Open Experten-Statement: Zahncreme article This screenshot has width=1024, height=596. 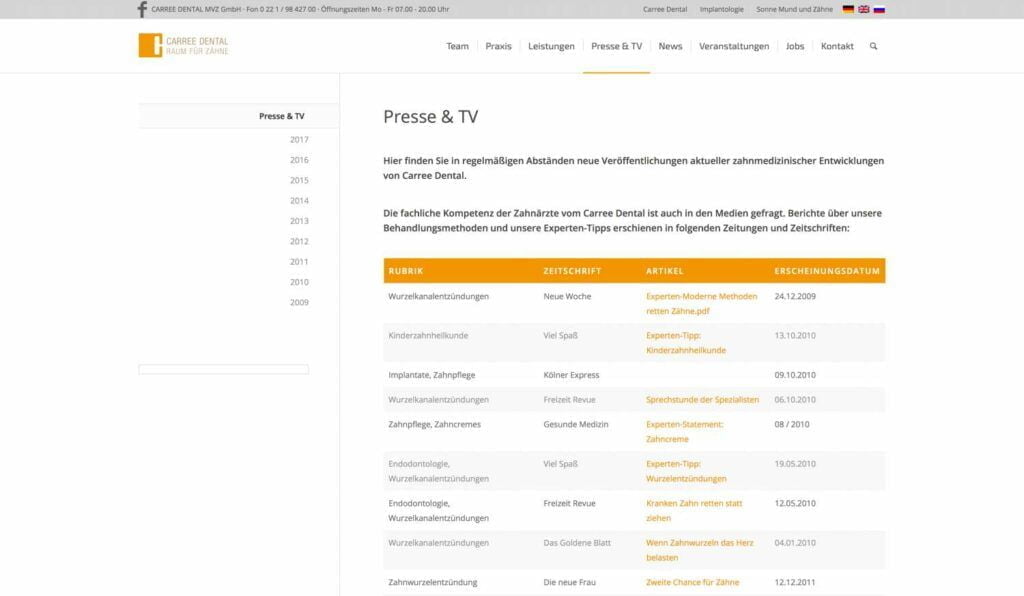pos(684,431)
